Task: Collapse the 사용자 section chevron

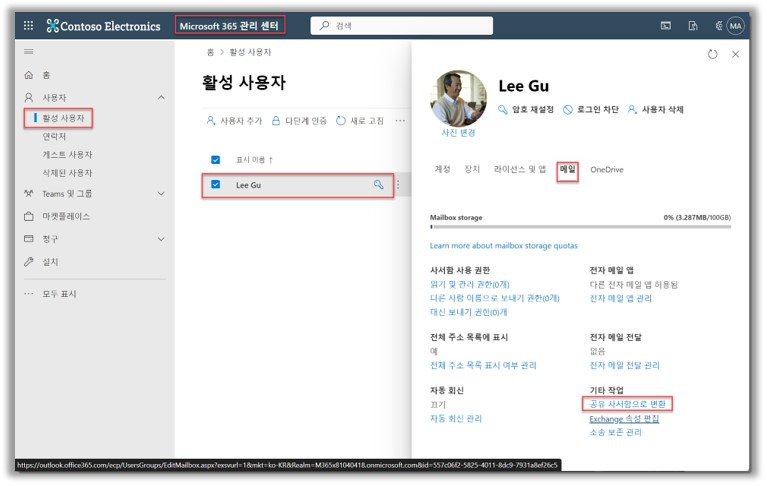Action: point(161,98)
